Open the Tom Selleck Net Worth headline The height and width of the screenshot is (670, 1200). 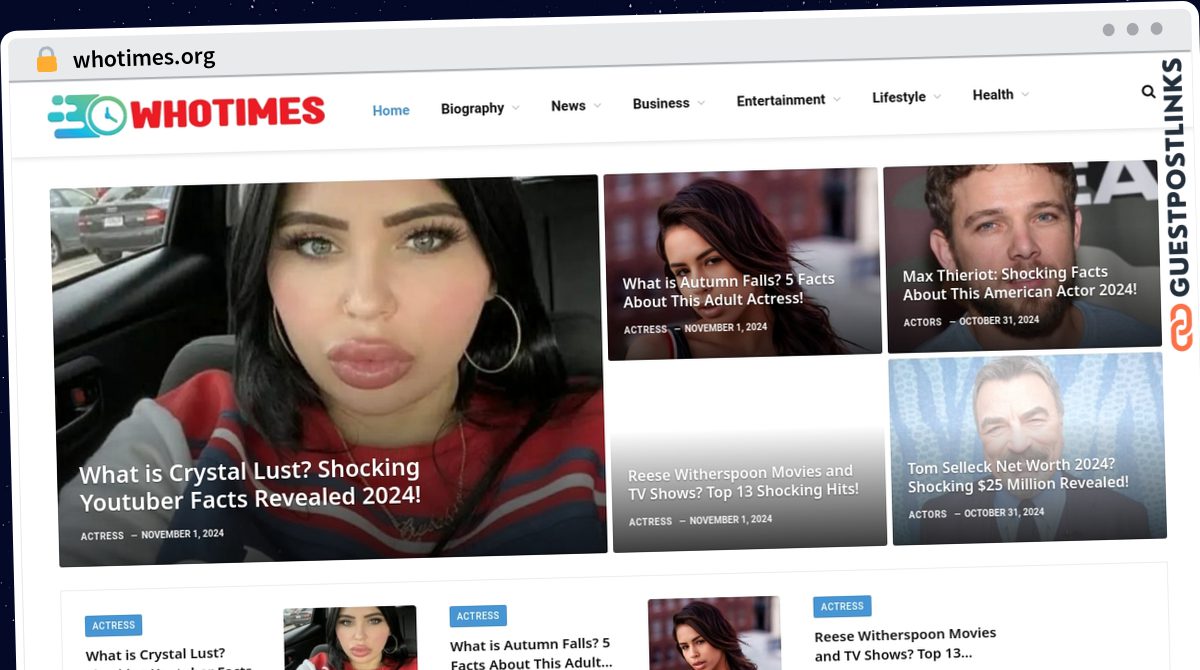pyautogui.click(x=1018, y=476)
